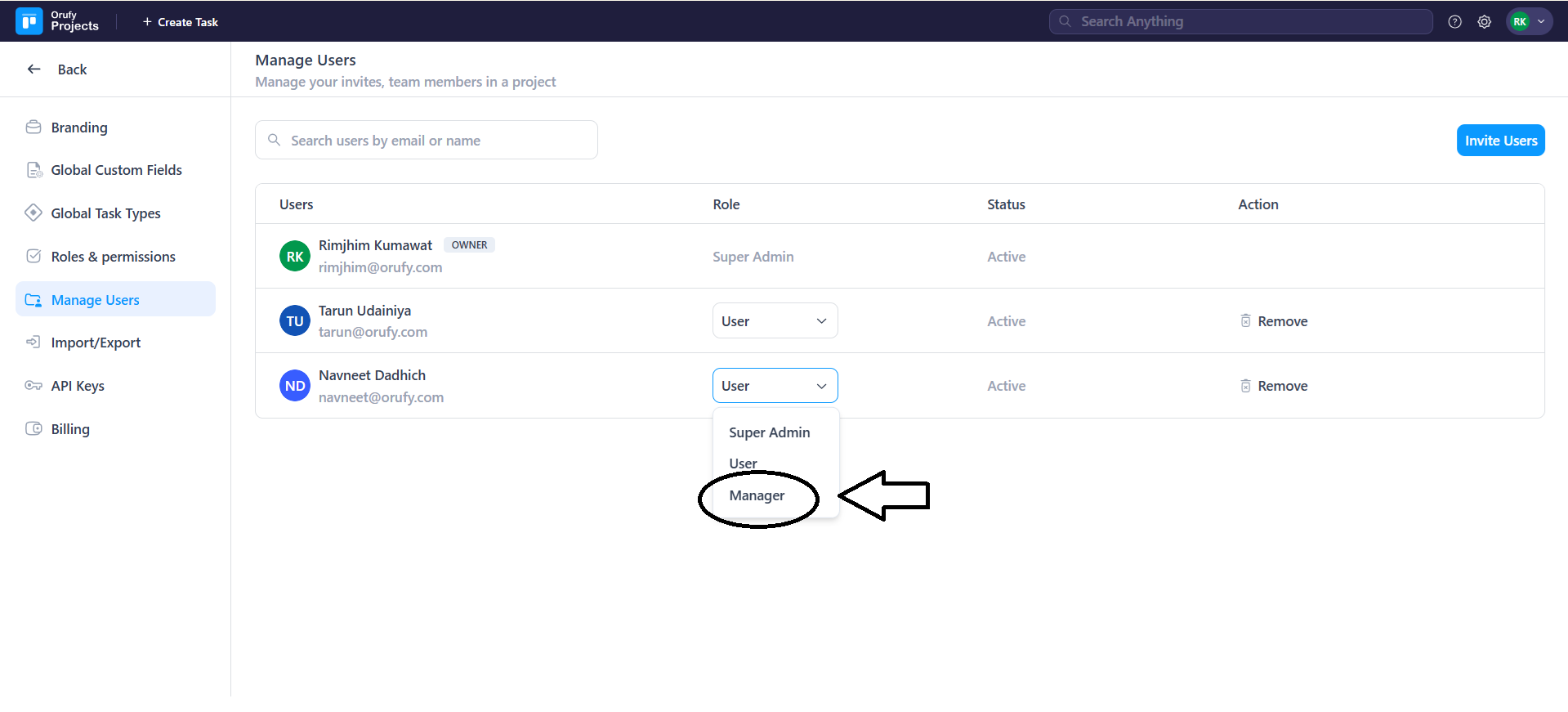Click the back arrow icon
This screenshot has height=712, width=1568.
click(34, 69)
